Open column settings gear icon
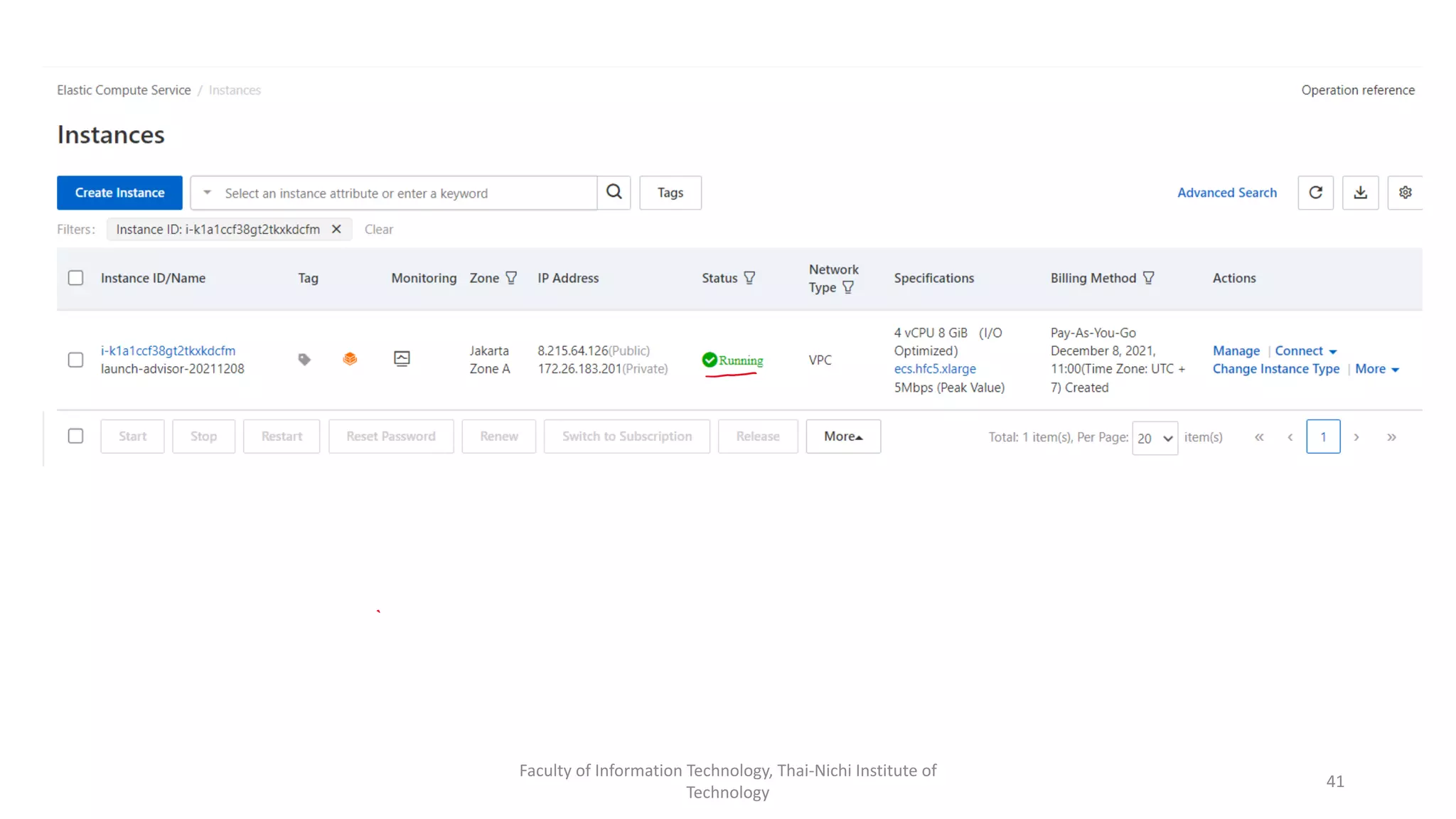1456x819 pixels. [1405, 193]
